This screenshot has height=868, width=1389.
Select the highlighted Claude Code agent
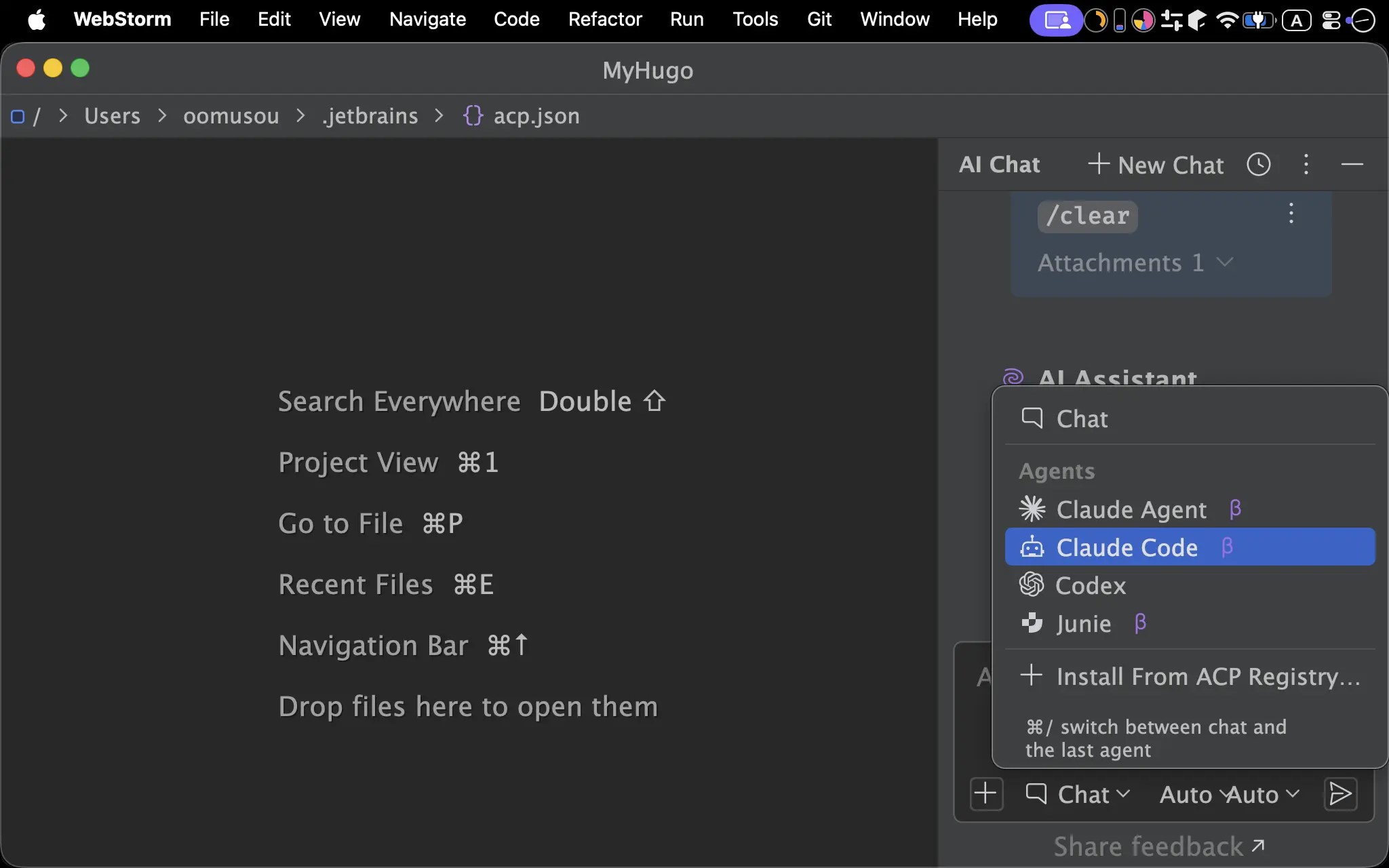pos(1190,547)
